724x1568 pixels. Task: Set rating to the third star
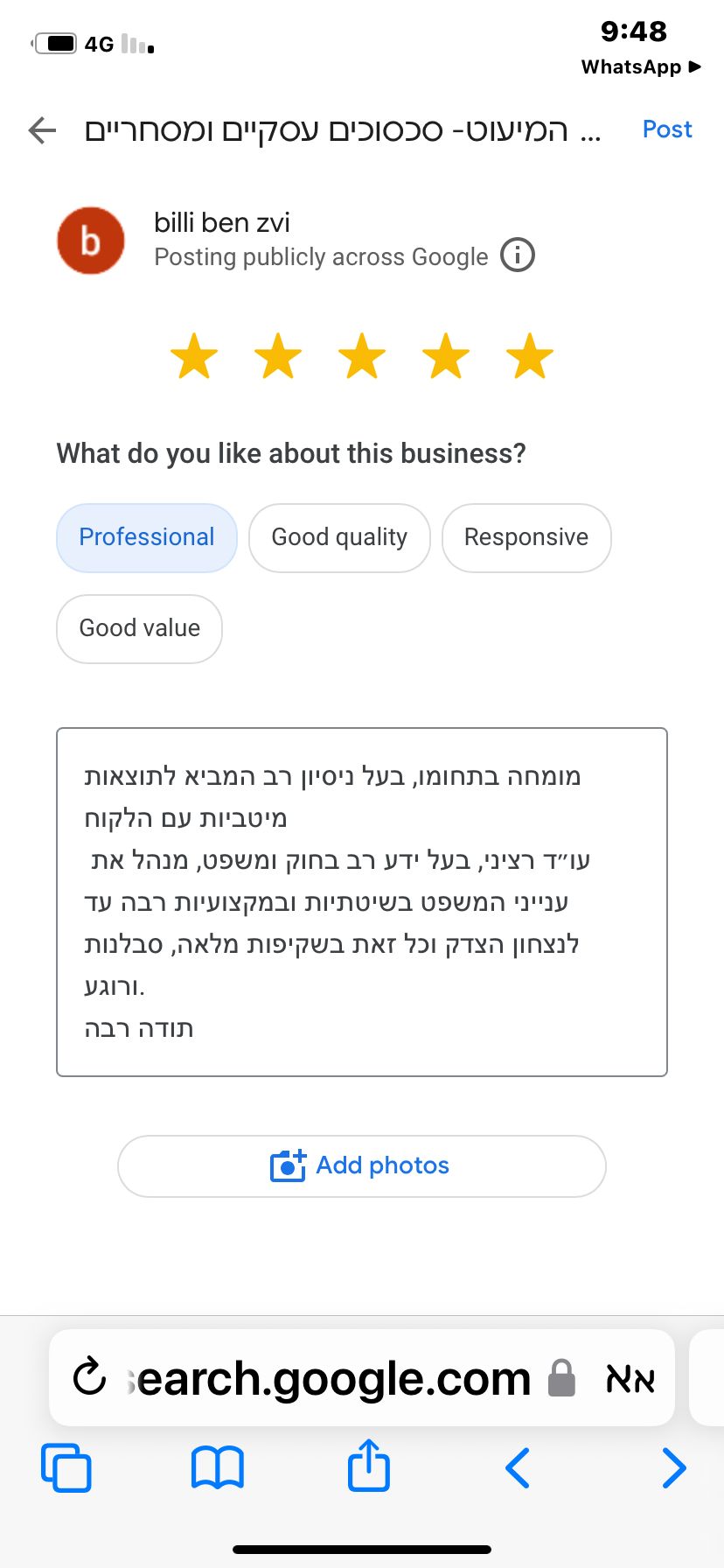point(362,356)
